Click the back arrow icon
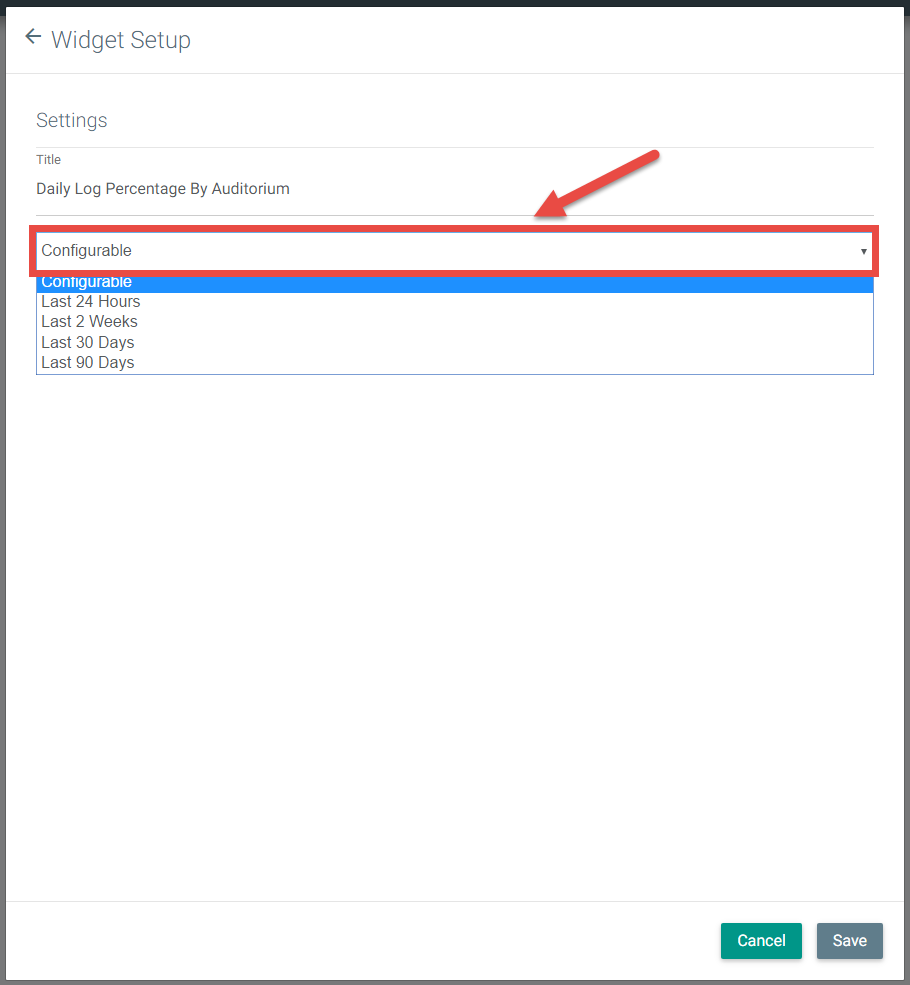910x985 pixels. point(33,38)
